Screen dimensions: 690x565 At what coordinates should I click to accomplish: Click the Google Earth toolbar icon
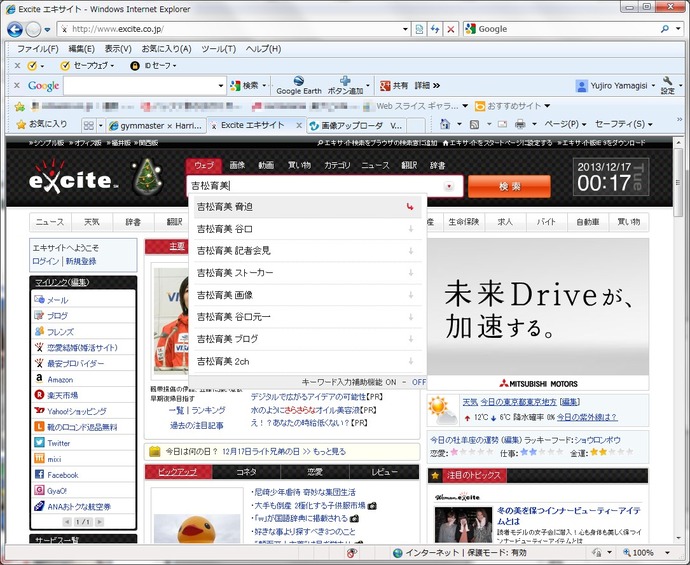[299, 81]
